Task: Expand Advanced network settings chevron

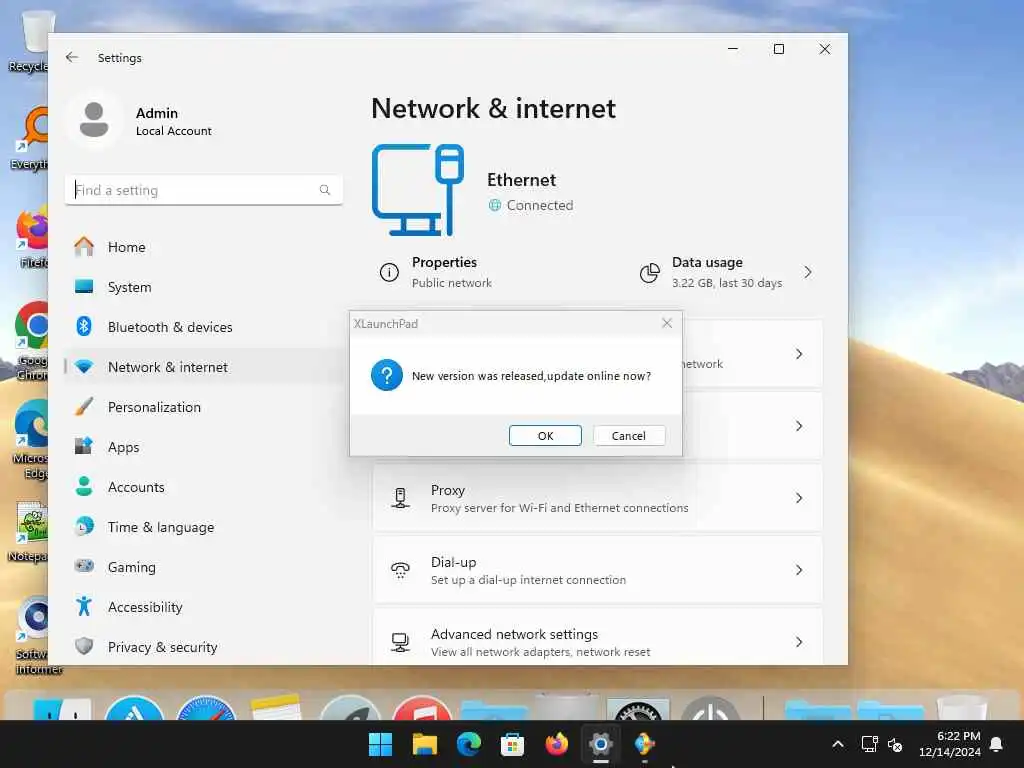Action: point(799,642)
